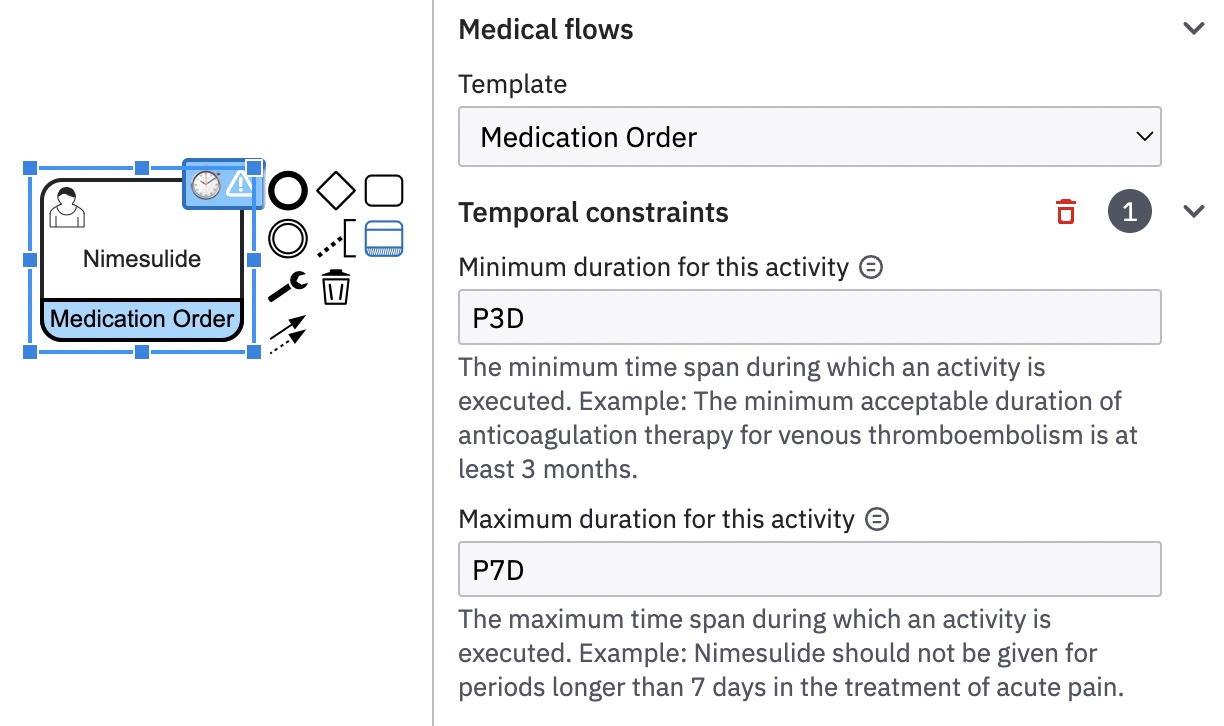This screenshot has height=726, width=1224.
Task: Click the constraint count badge showing 1
Action: coord(1130,211)
